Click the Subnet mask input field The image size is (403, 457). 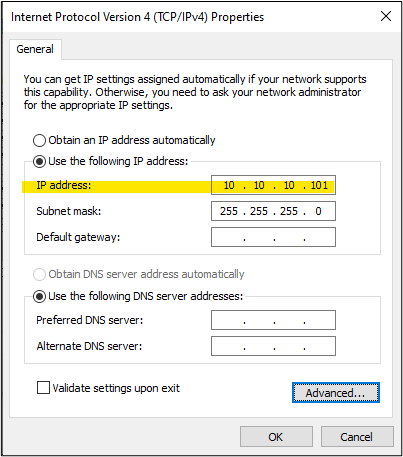(273, 211)
